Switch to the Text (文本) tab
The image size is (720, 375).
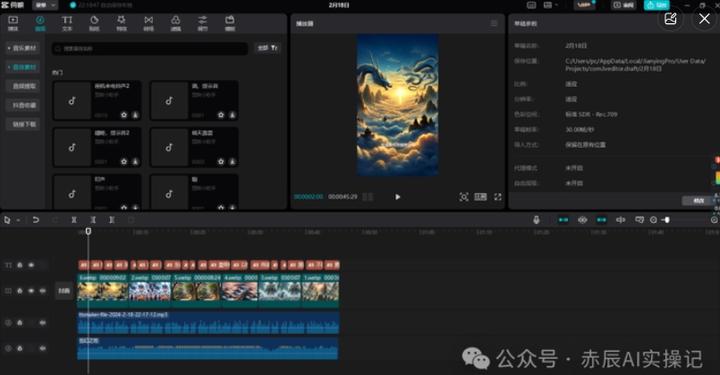(x=67, y=23)
